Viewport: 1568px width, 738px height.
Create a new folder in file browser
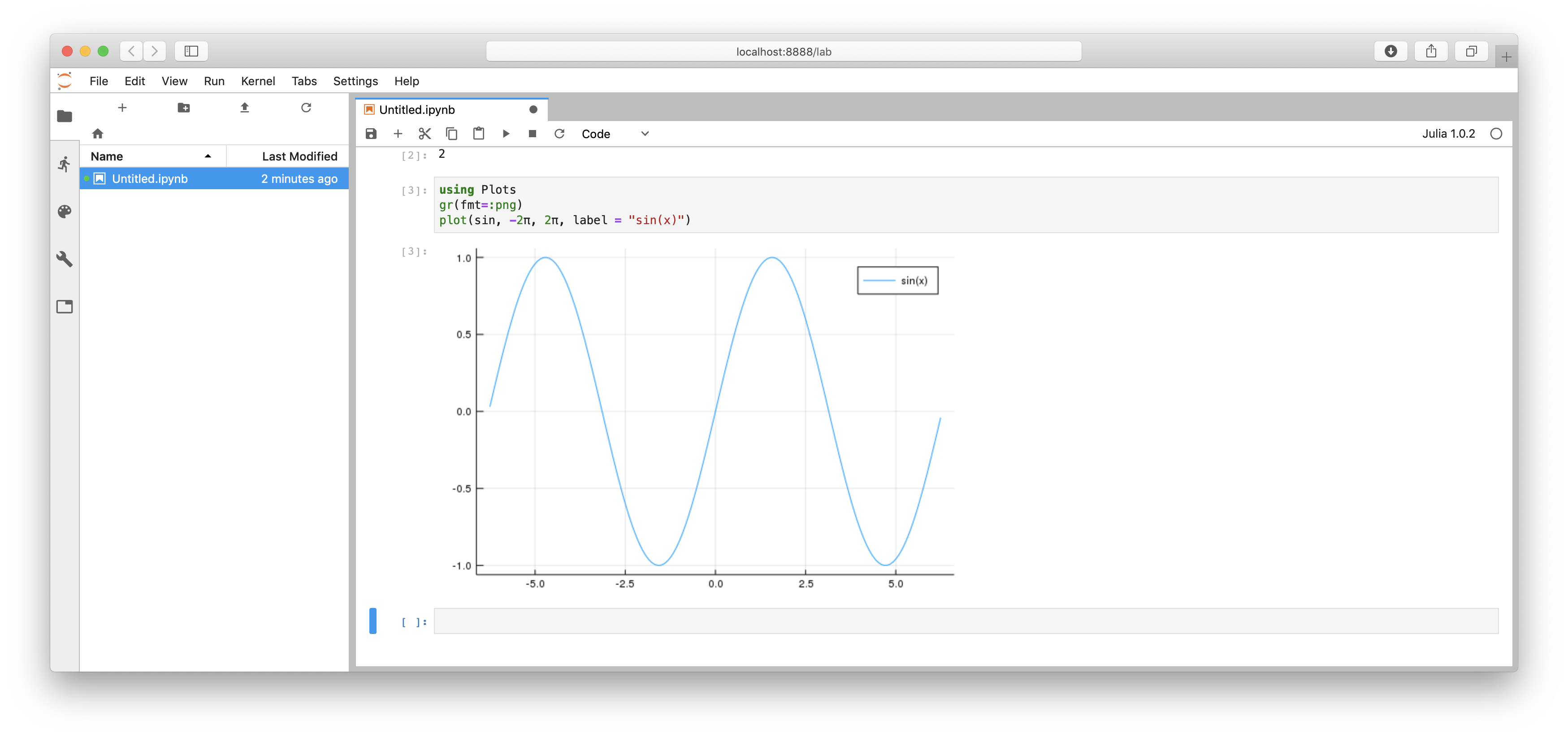(183, 108)
